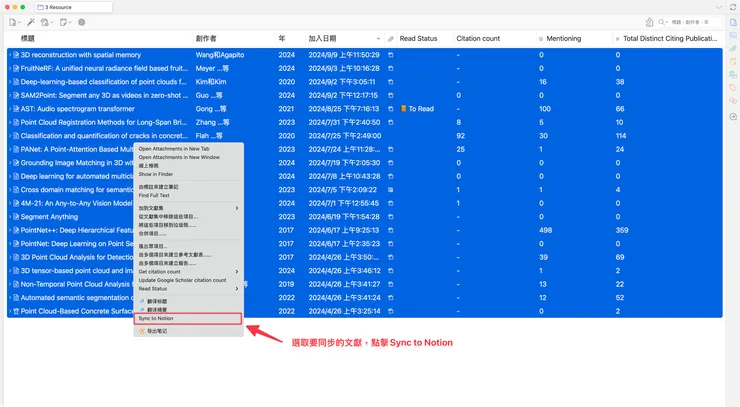Click the Mentioning value 498
The height and width of the screenshot is (407, 740).
546,230
